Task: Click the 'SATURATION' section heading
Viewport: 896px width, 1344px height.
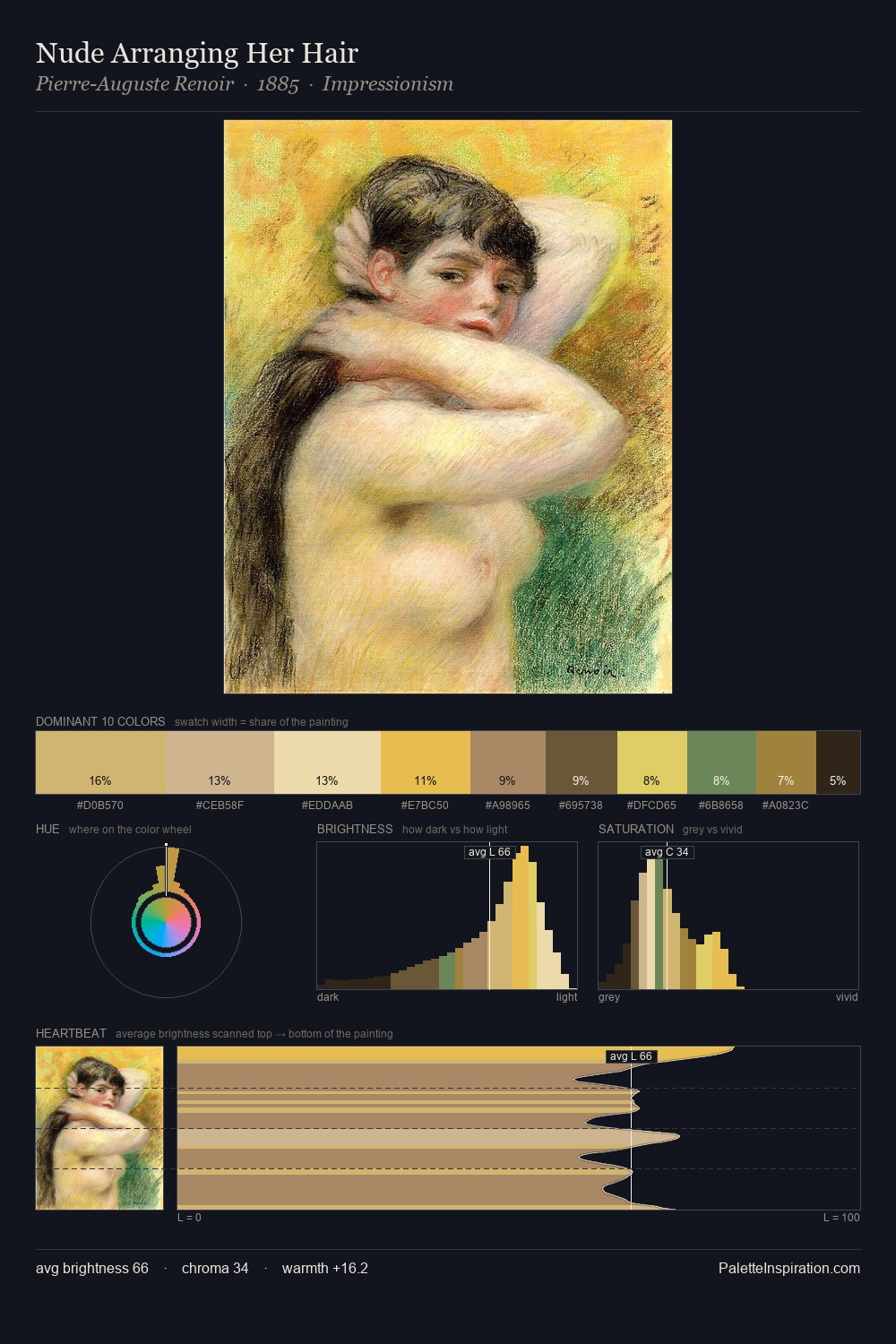Action: [x=636, y=829]
